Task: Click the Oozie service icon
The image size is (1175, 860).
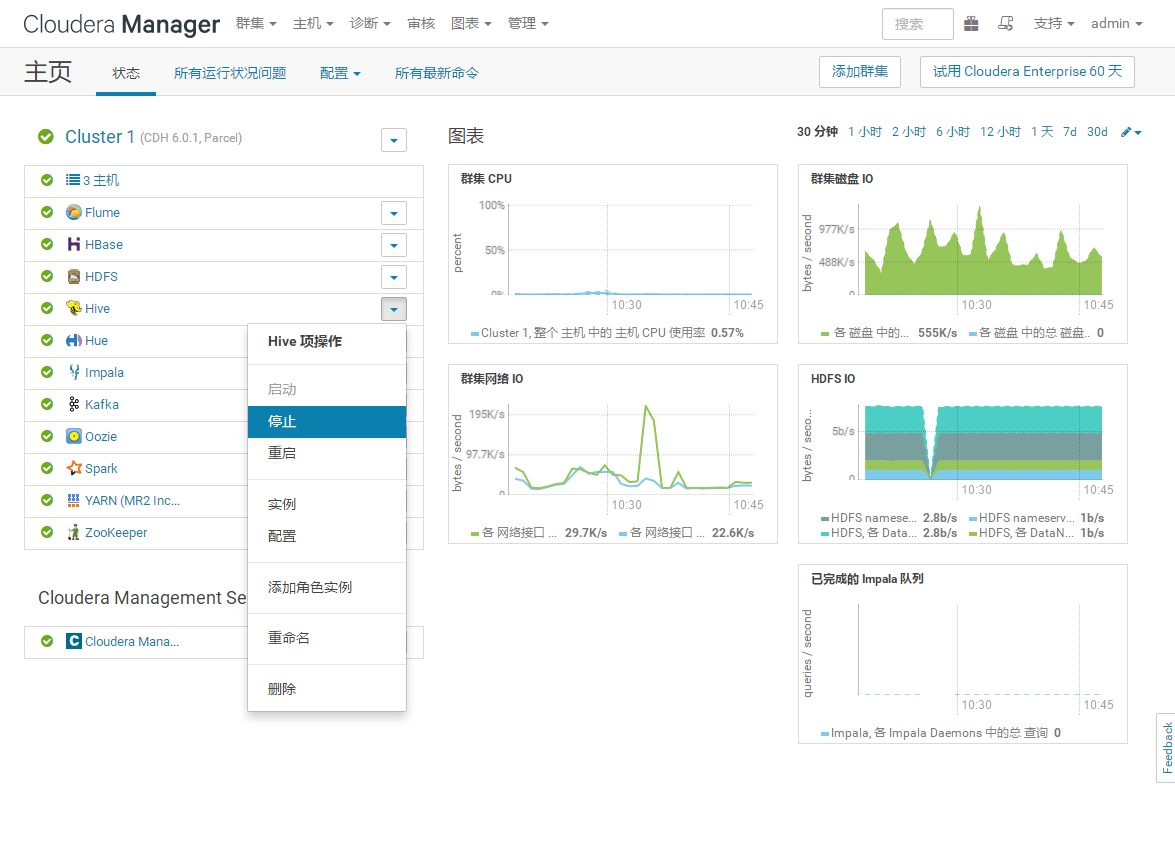Action: pos(73,436)
